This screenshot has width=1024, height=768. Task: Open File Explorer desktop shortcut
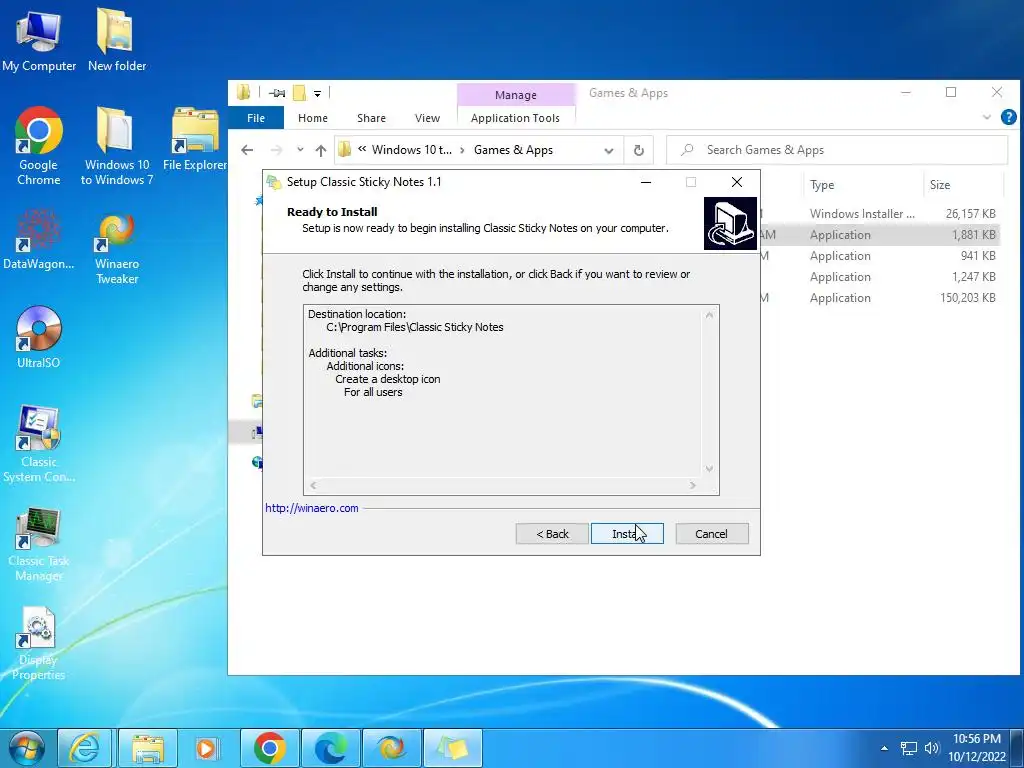(x=195, y=140)
